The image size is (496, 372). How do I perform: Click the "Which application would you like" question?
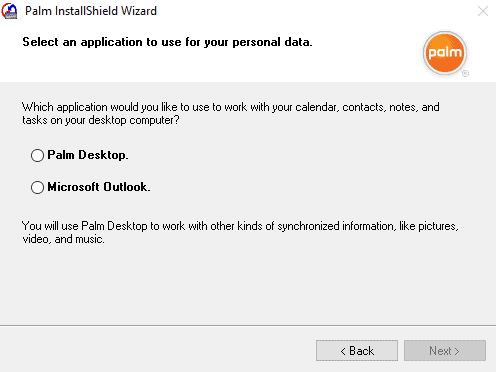[231, 107]
